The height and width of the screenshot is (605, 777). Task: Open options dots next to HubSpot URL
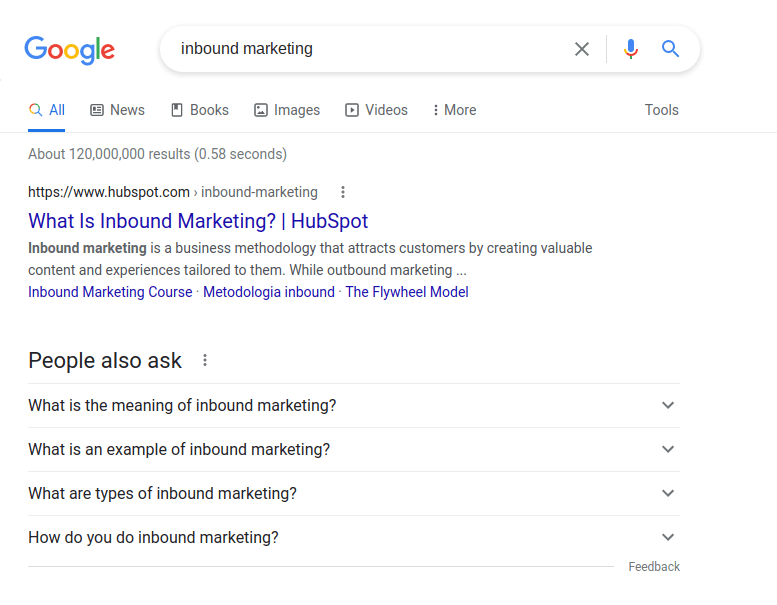point(343,192)
